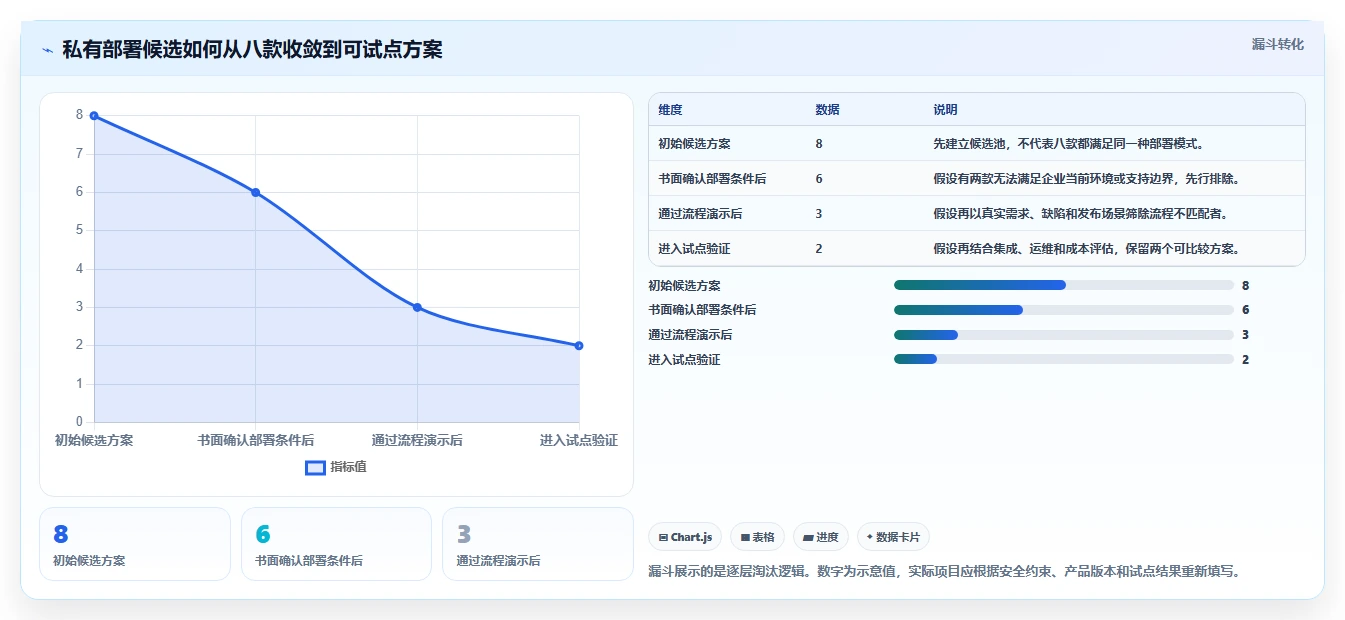
Task: Click the chart point for 初始候选方案
Action: (94, 116)
